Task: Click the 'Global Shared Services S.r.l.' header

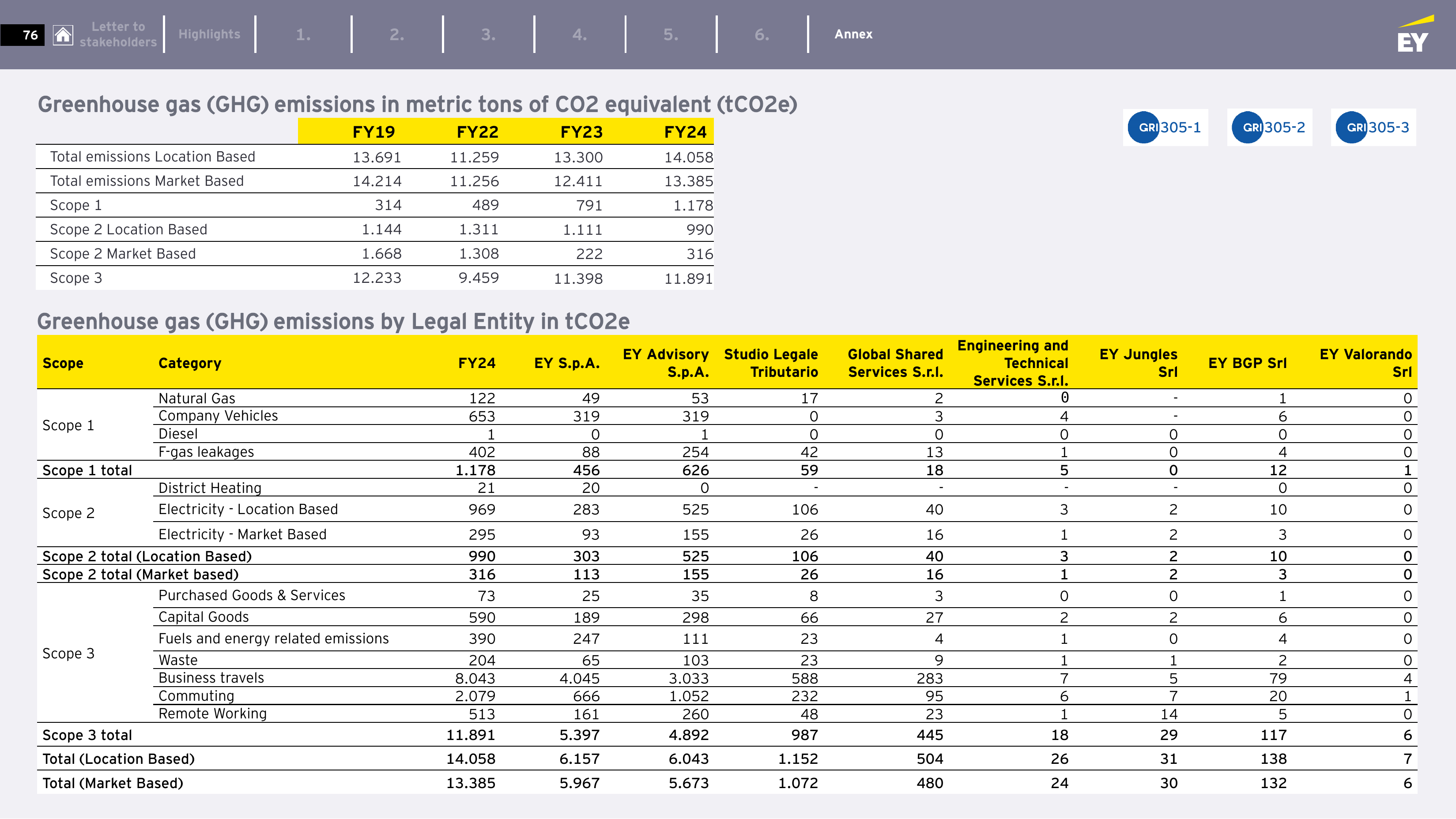Action: coord(895,363)
